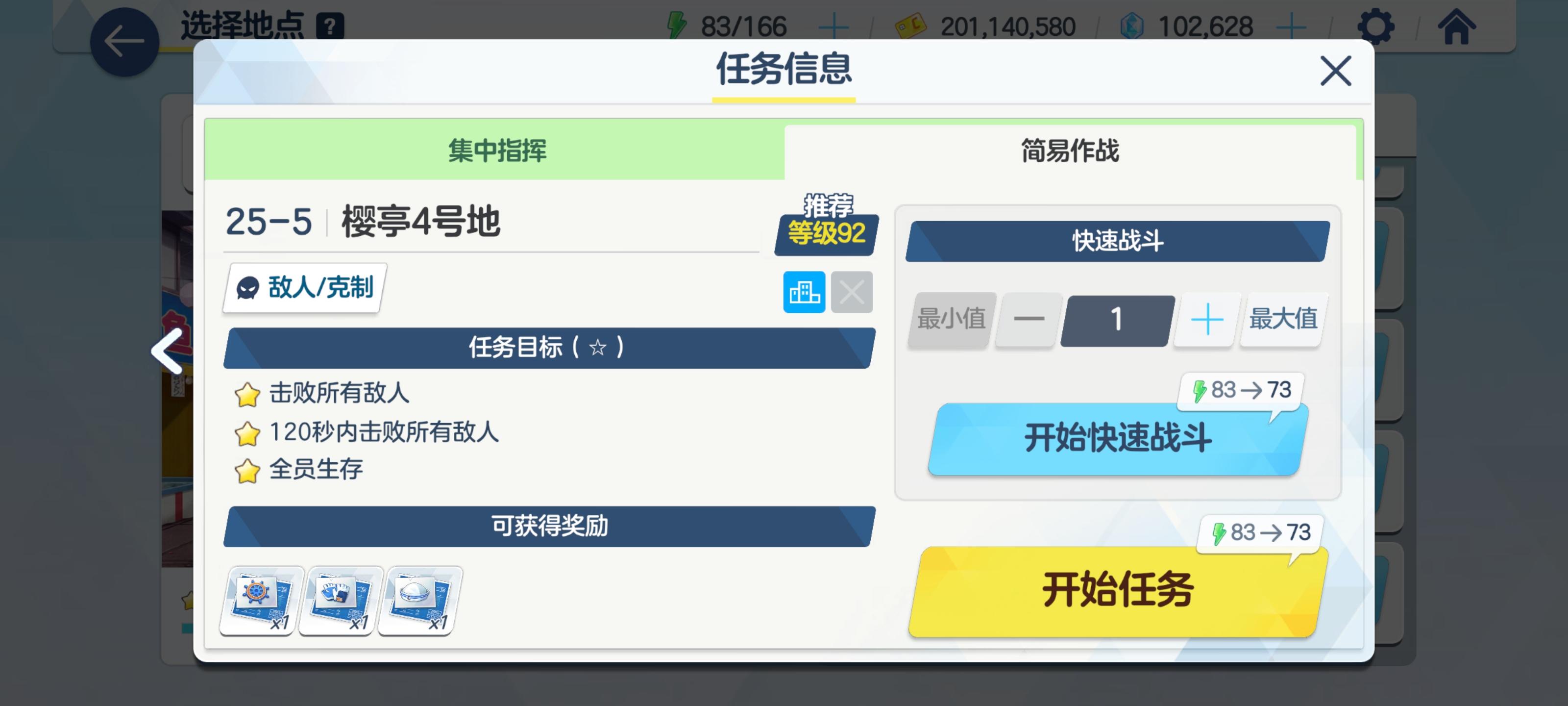Open the settings gear icon
The height and width of the screenshot is (706, 1568).
coord(1375,27)
